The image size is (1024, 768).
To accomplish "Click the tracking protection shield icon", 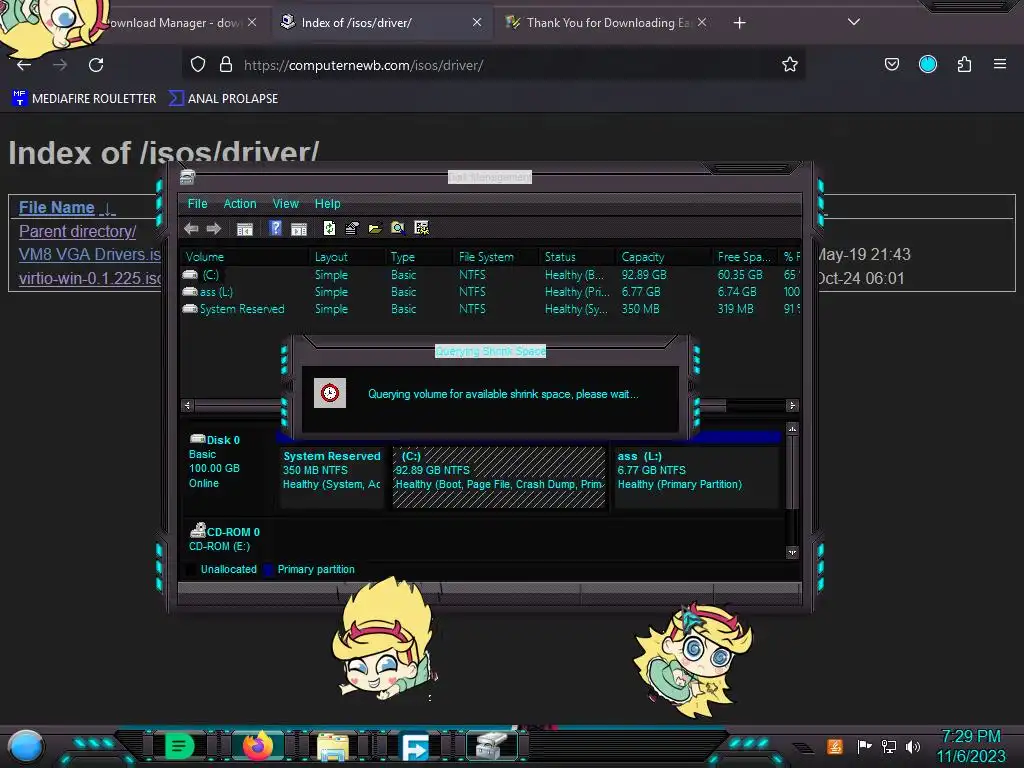I will click(x=198, y=64).
